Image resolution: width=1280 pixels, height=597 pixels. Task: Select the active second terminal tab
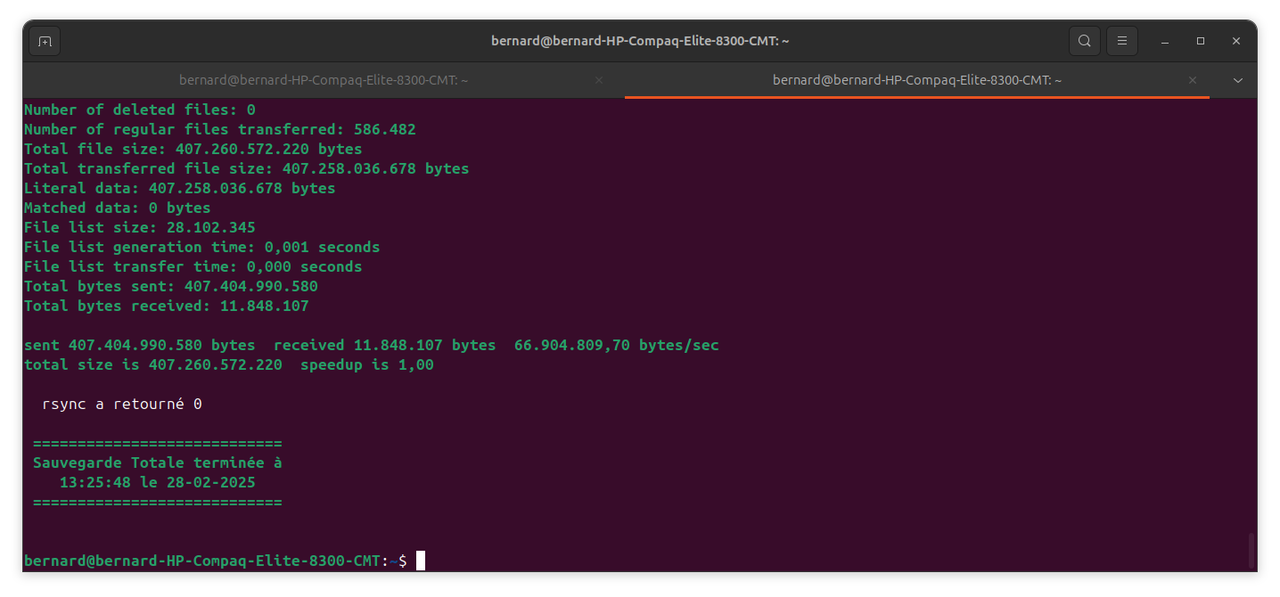[x=917, y=80]
